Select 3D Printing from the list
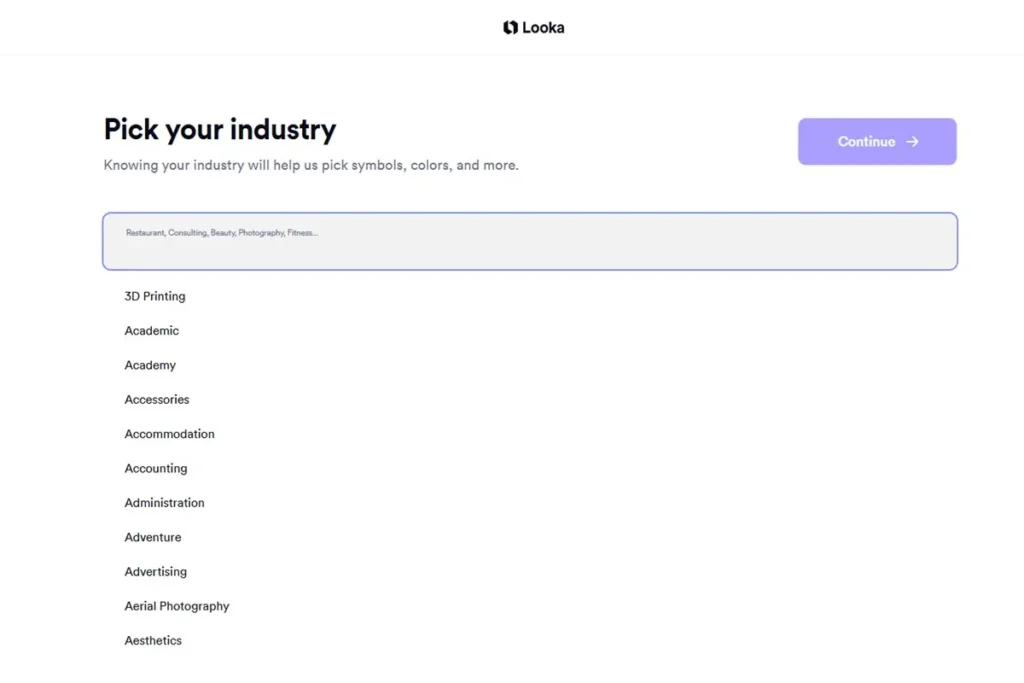Image resolution: width=1024 pixels, height=683 pixels. 155,296
